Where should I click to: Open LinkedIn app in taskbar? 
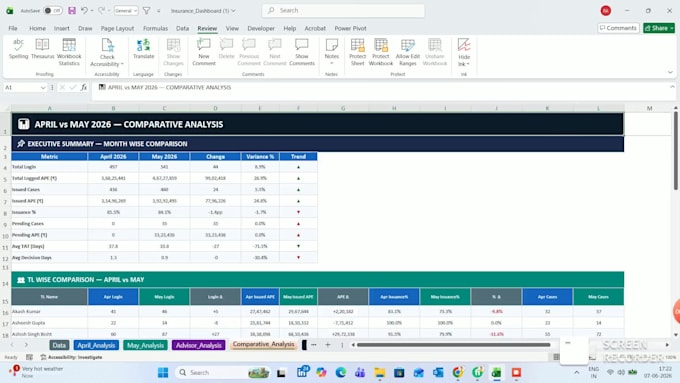click(302, 372)
